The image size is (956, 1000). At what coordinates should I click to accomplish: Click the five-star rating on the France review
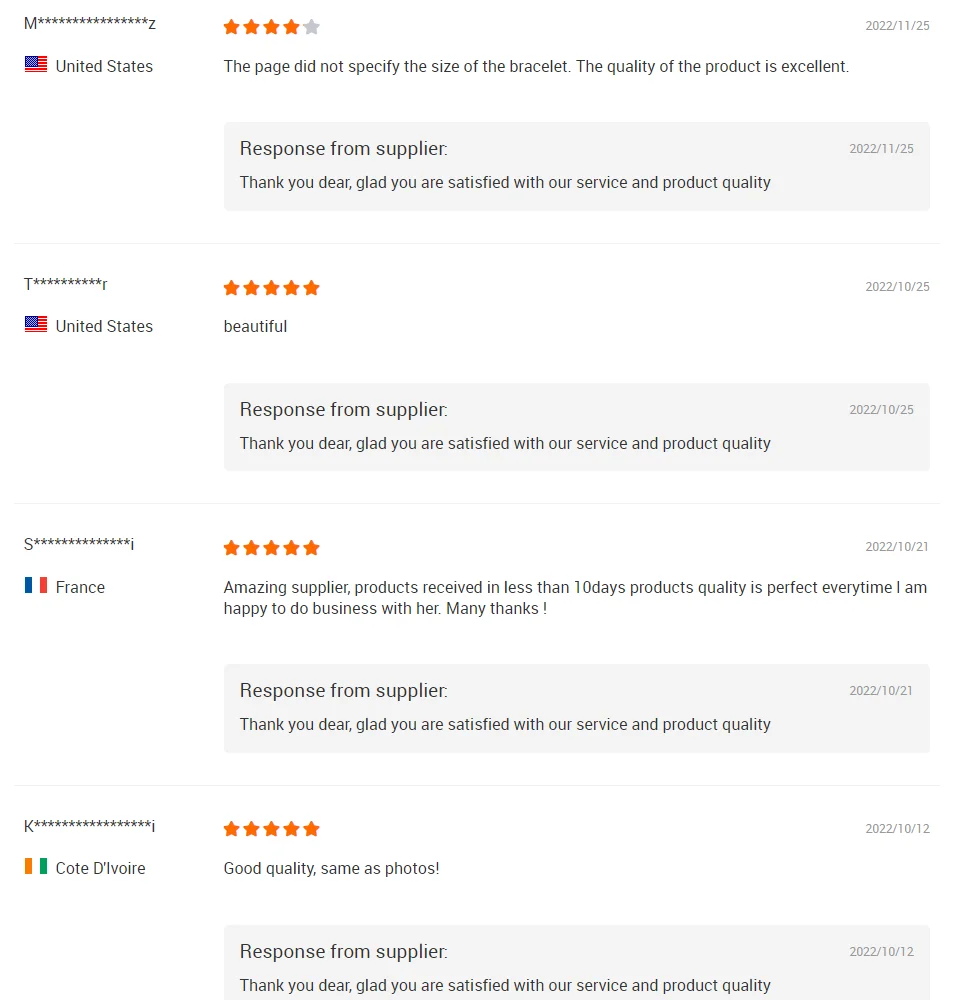pos(271,548)
